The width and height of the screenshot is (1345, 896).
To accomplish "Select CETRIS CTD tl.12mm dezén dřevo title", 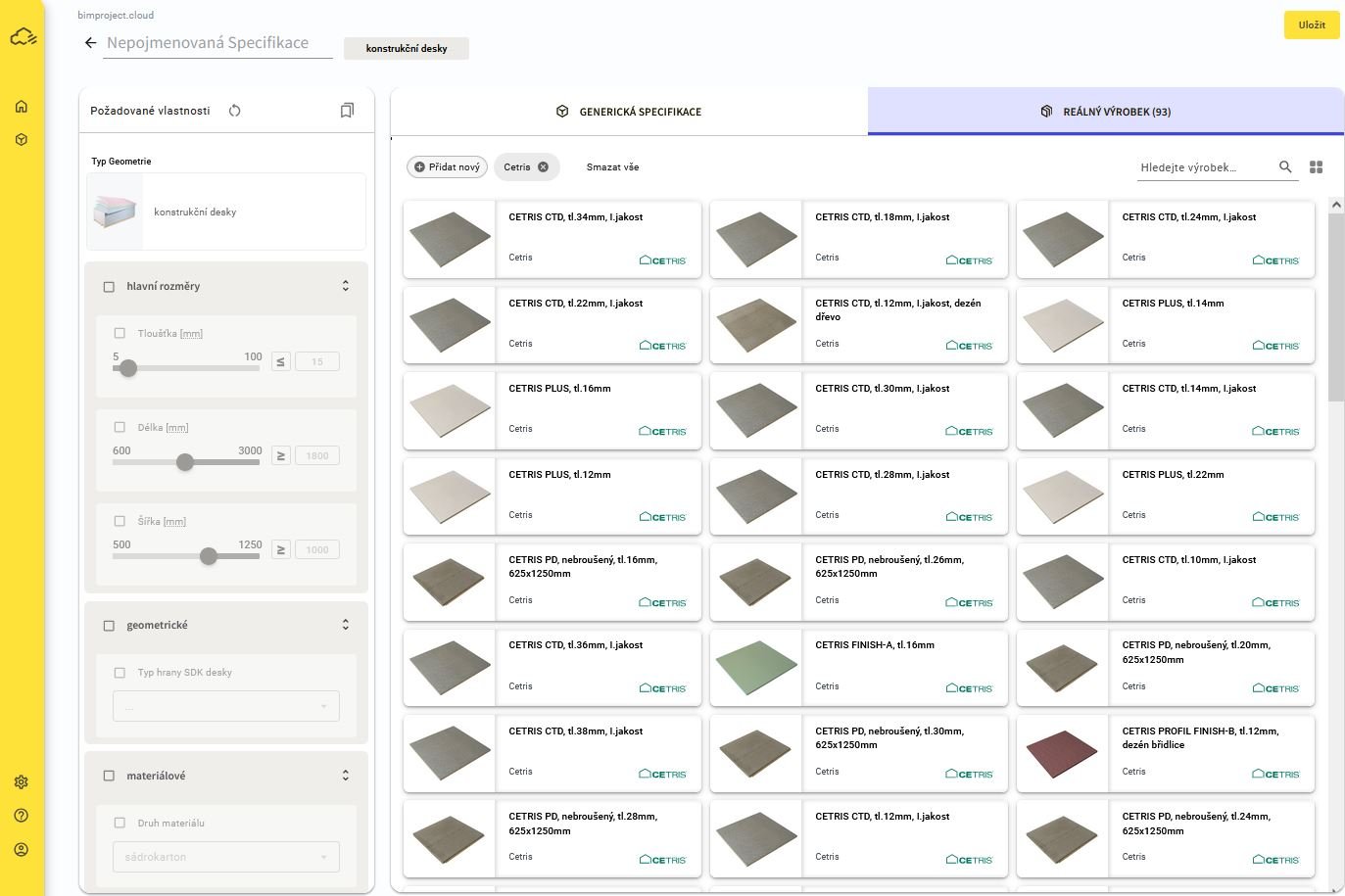I will click(x=898, y=310).
